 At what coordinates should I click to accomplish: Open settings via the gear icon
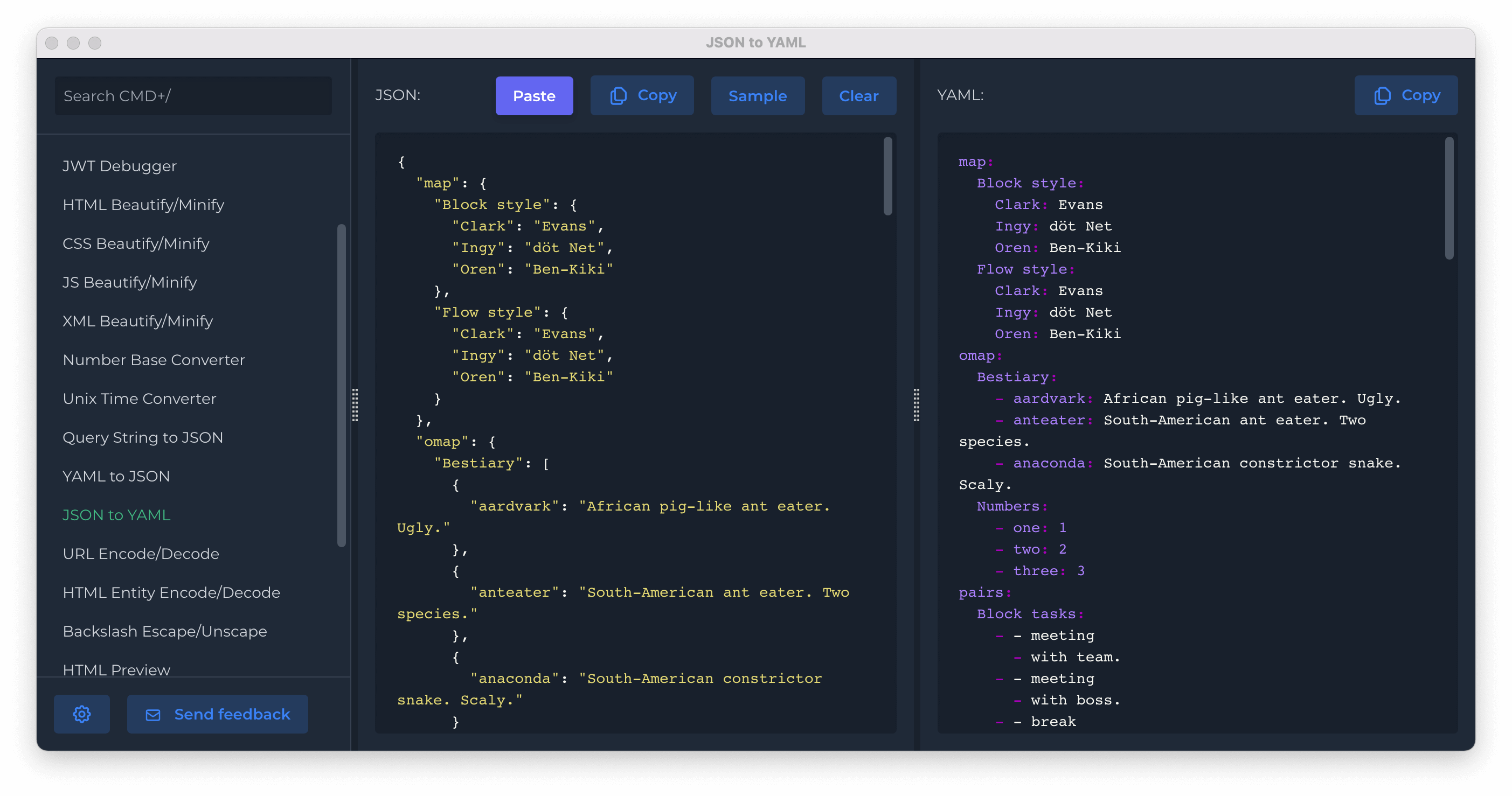pos(81,714)
